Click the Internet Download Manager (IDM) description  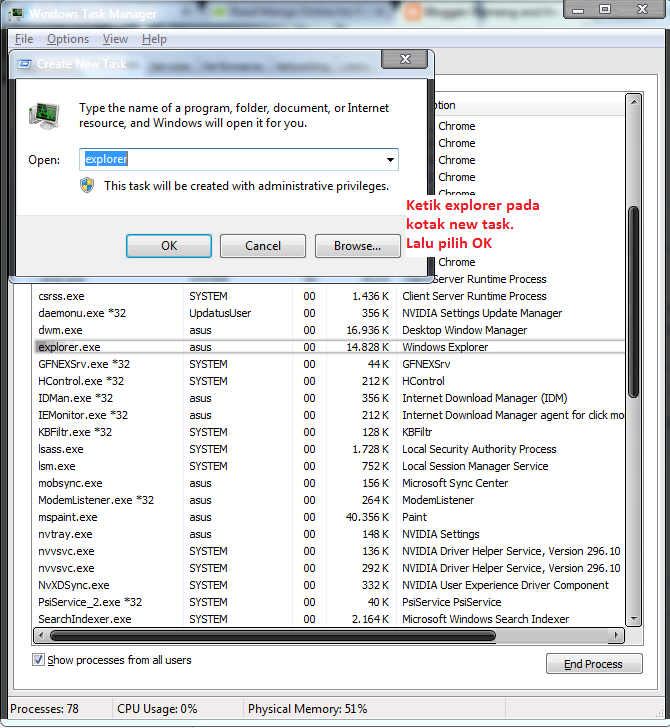(485, 398)
